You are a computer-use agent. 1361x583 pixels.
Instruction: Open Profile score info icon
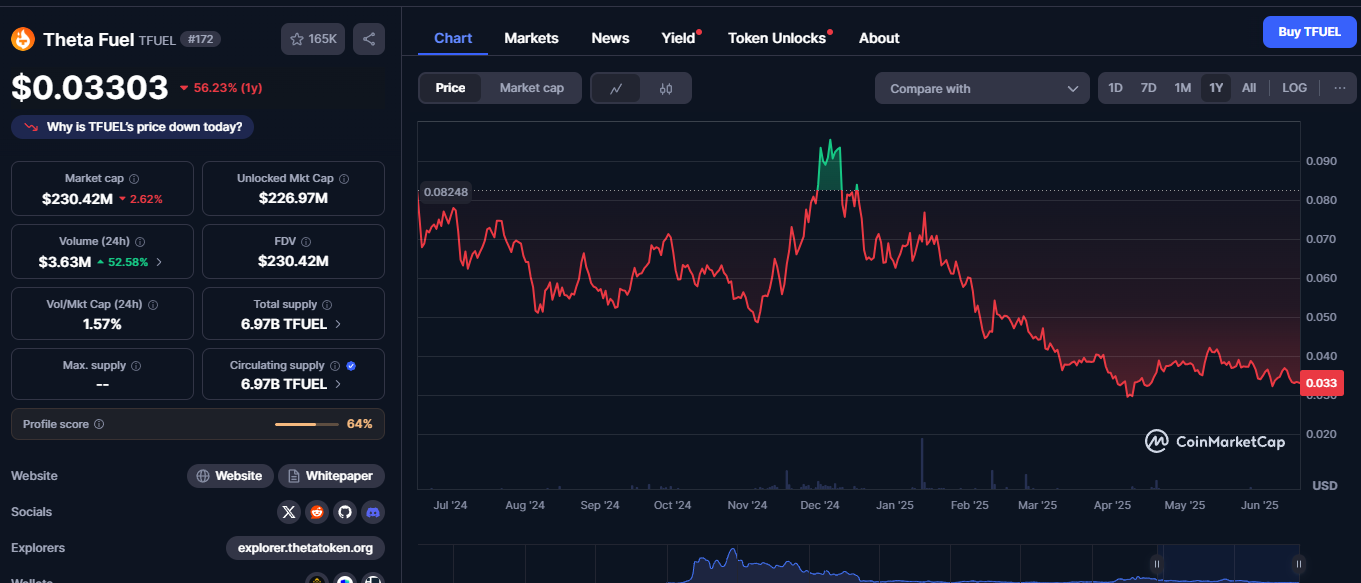99,424
